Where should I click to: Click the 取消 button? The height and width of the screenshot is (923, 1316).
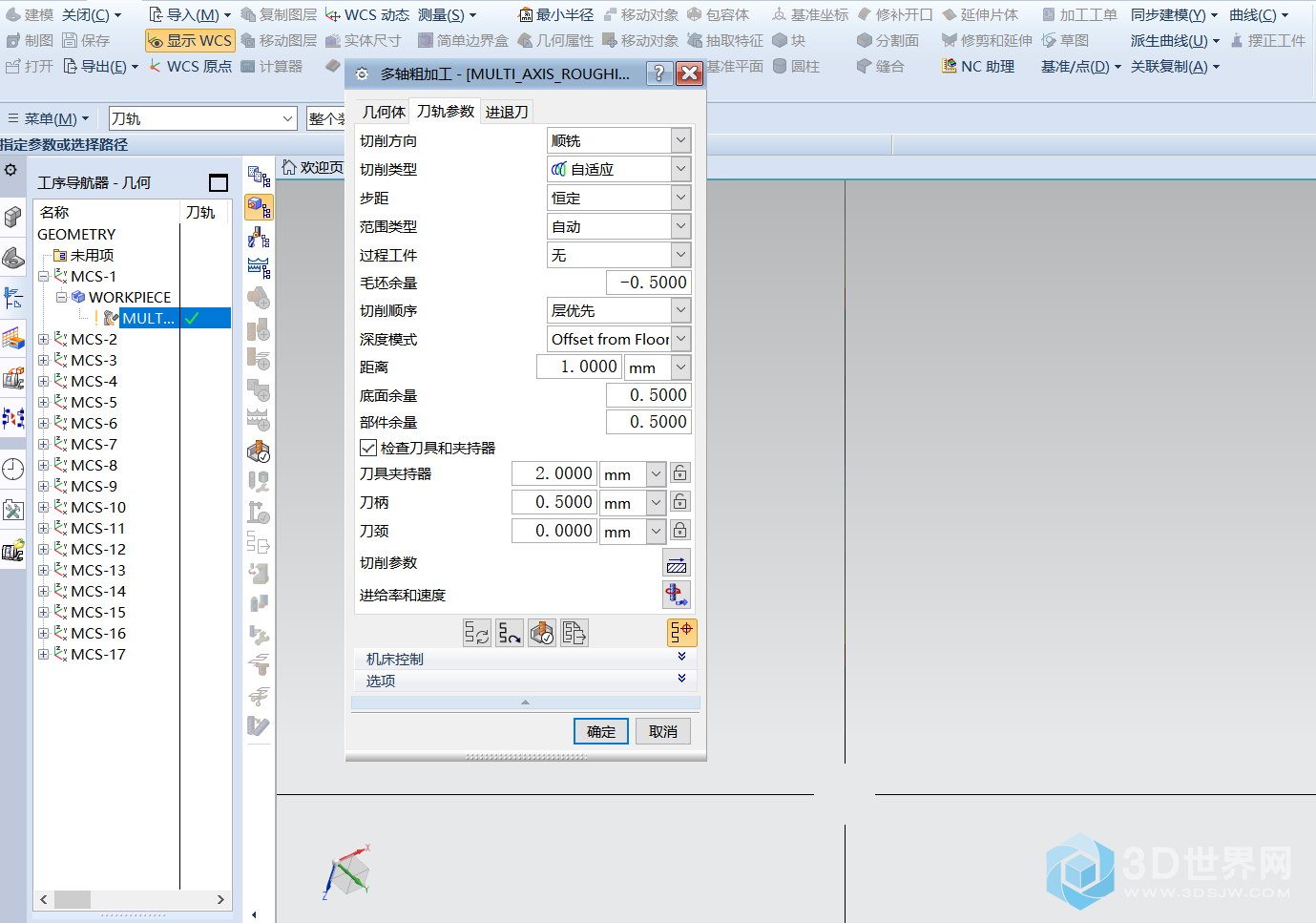click(663, 731)
